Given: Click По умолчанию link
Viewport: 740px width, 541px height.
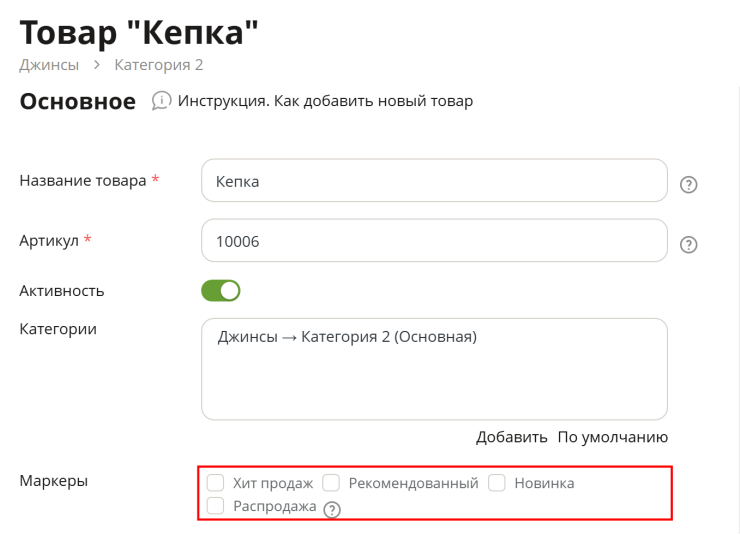Looking at the screenshot, I should click(x=613, y=437).
